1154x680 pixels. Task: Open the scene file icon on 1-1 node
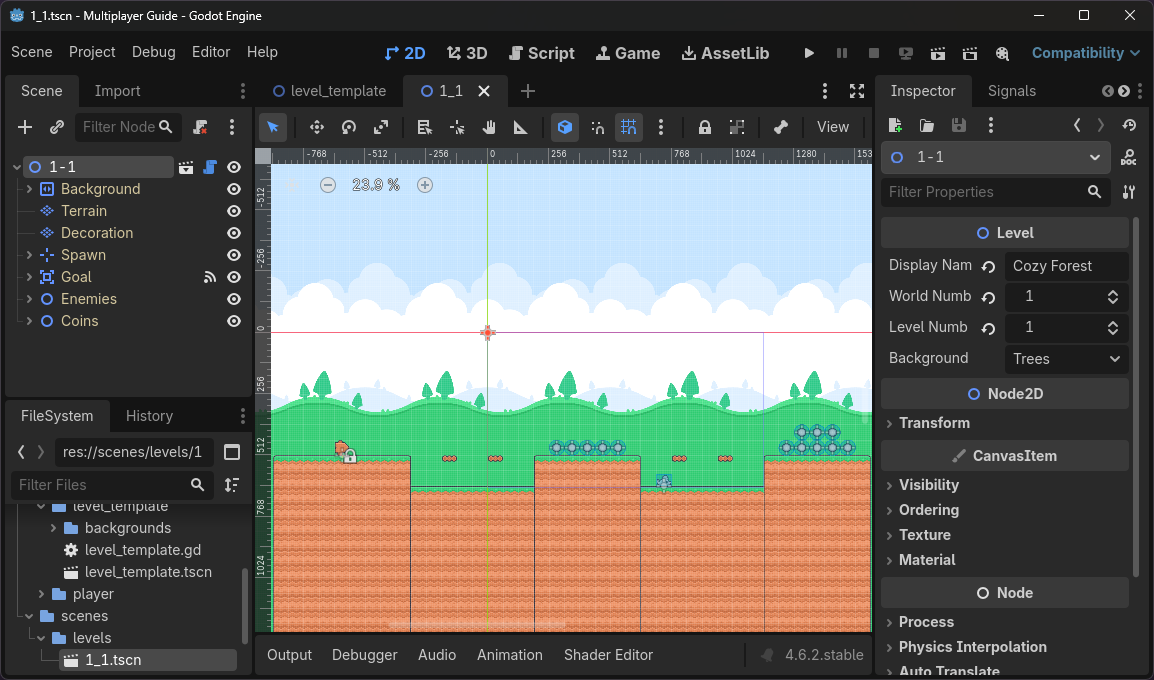[x=186, y=167]
